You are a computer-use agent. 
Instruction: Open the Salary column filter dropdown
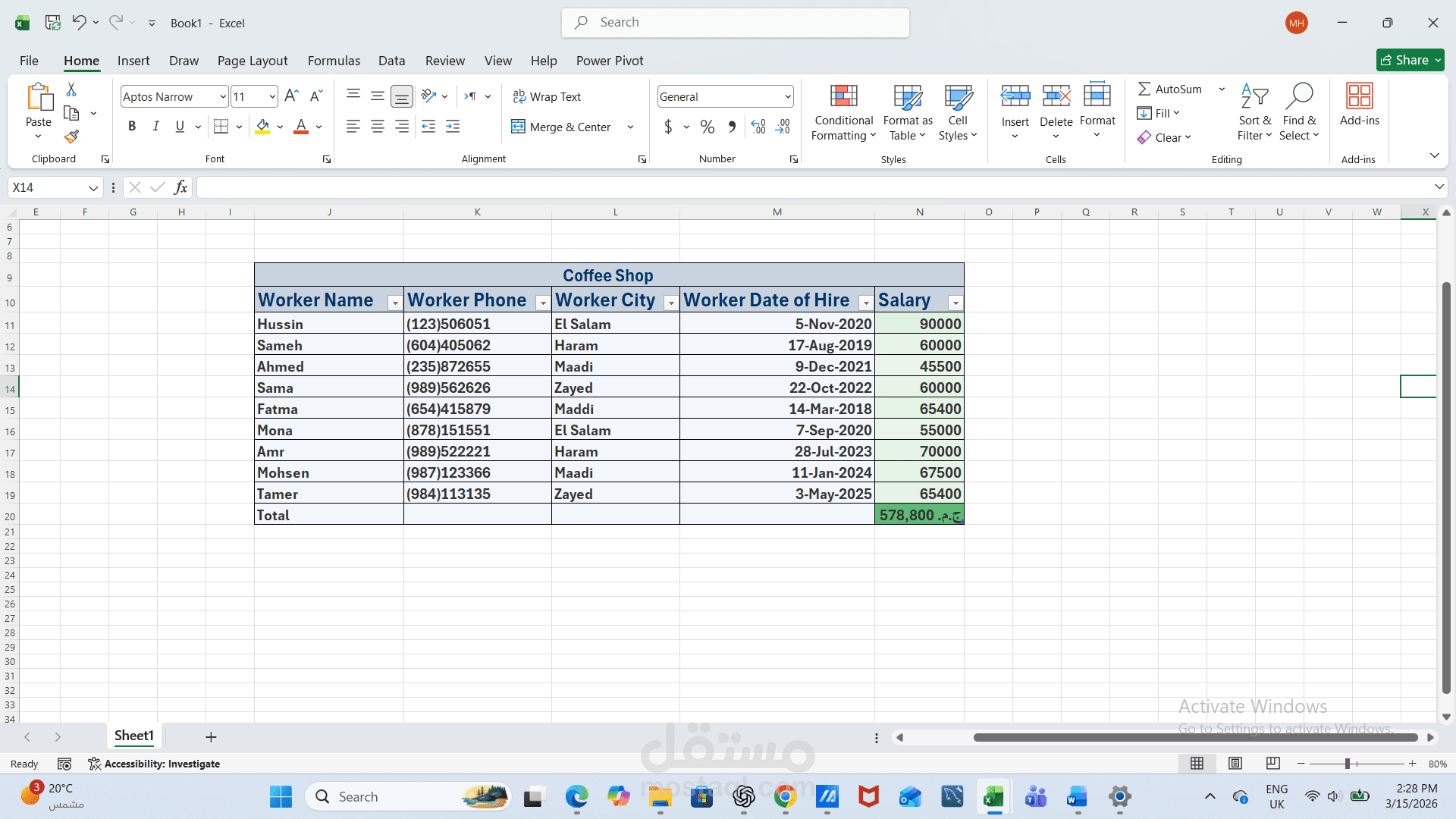coord(955,302)
